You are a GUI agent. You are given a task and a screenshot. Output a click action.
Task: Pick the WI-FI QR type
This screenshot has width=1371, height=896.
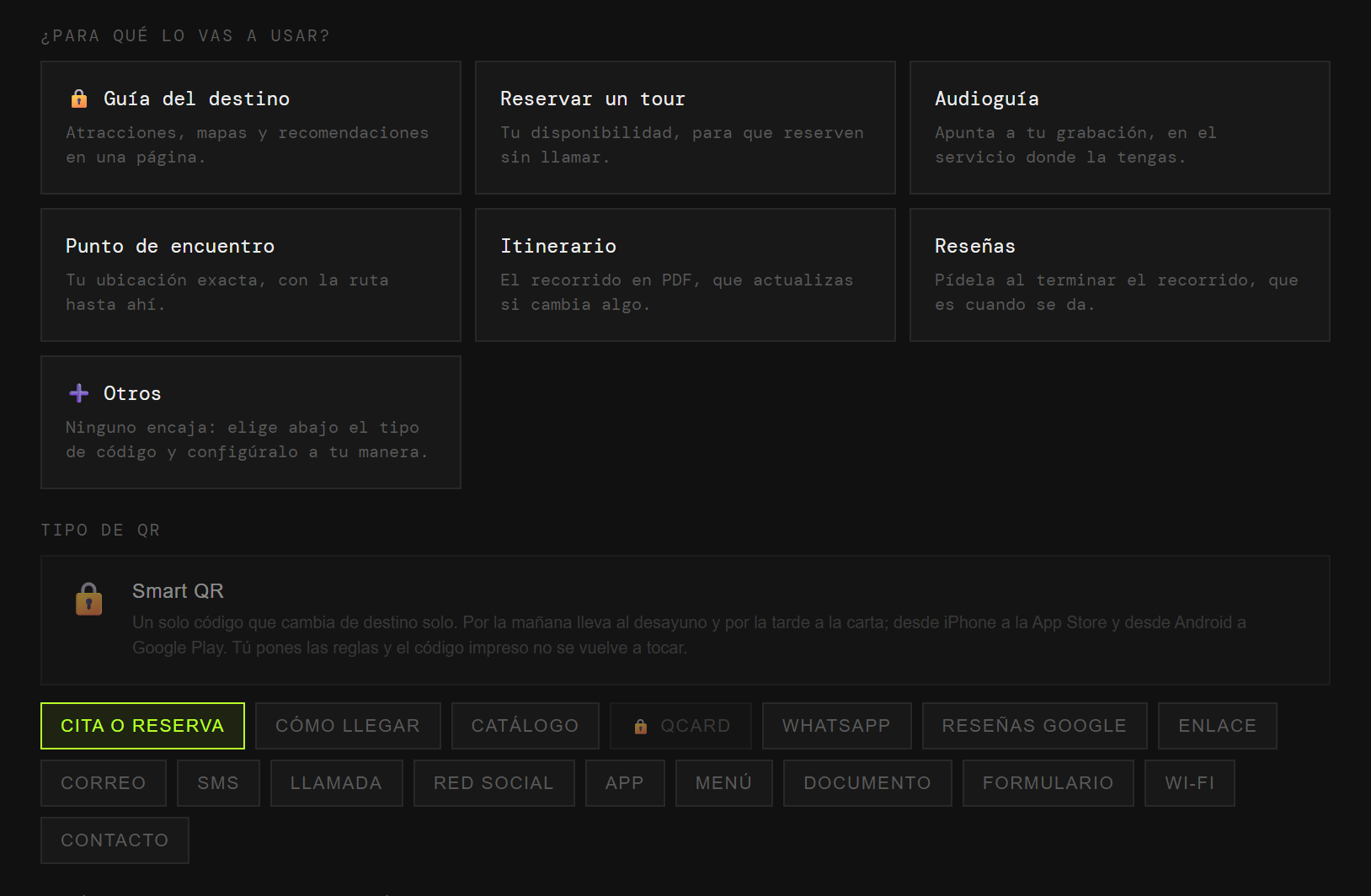click(1190, 783)
